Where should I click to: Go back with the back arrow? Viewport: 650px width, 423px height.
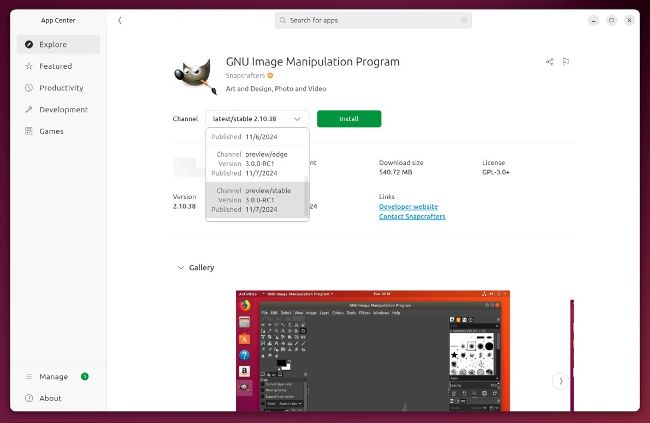120,20
